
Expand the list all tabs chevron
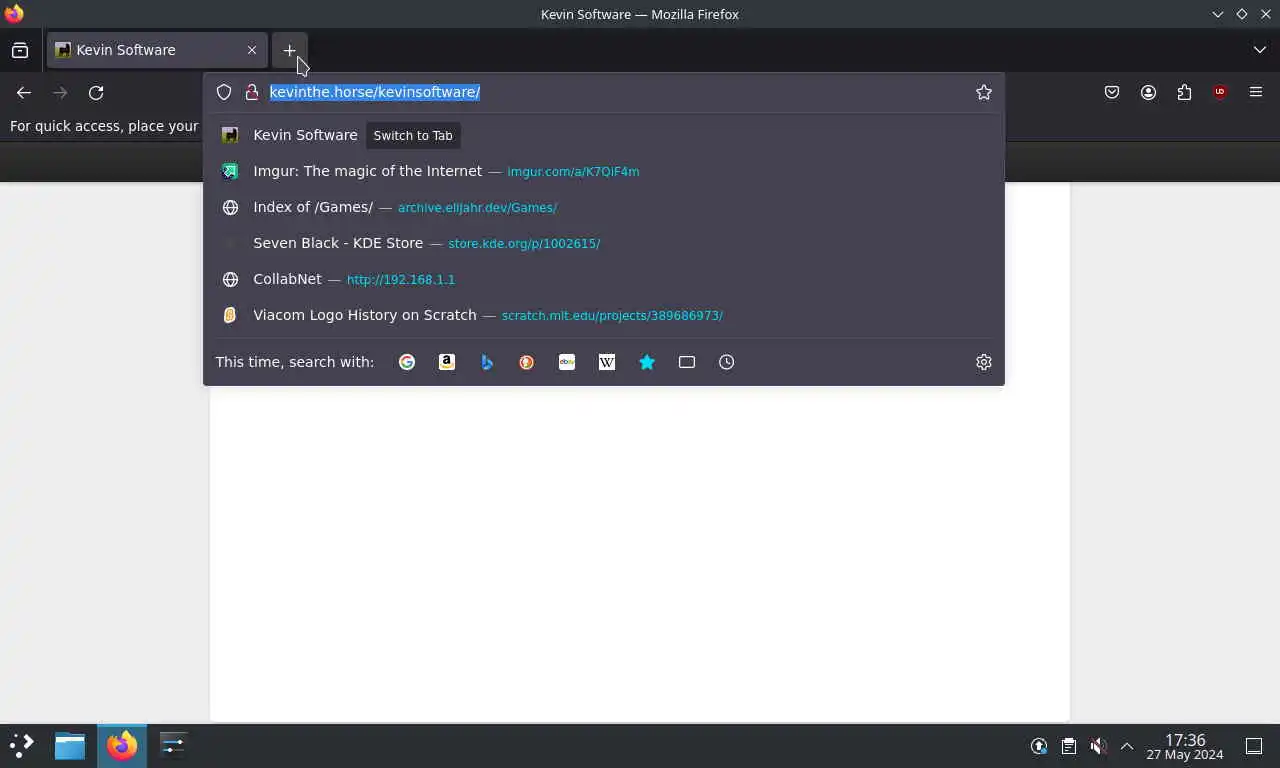coord(1260,50)
